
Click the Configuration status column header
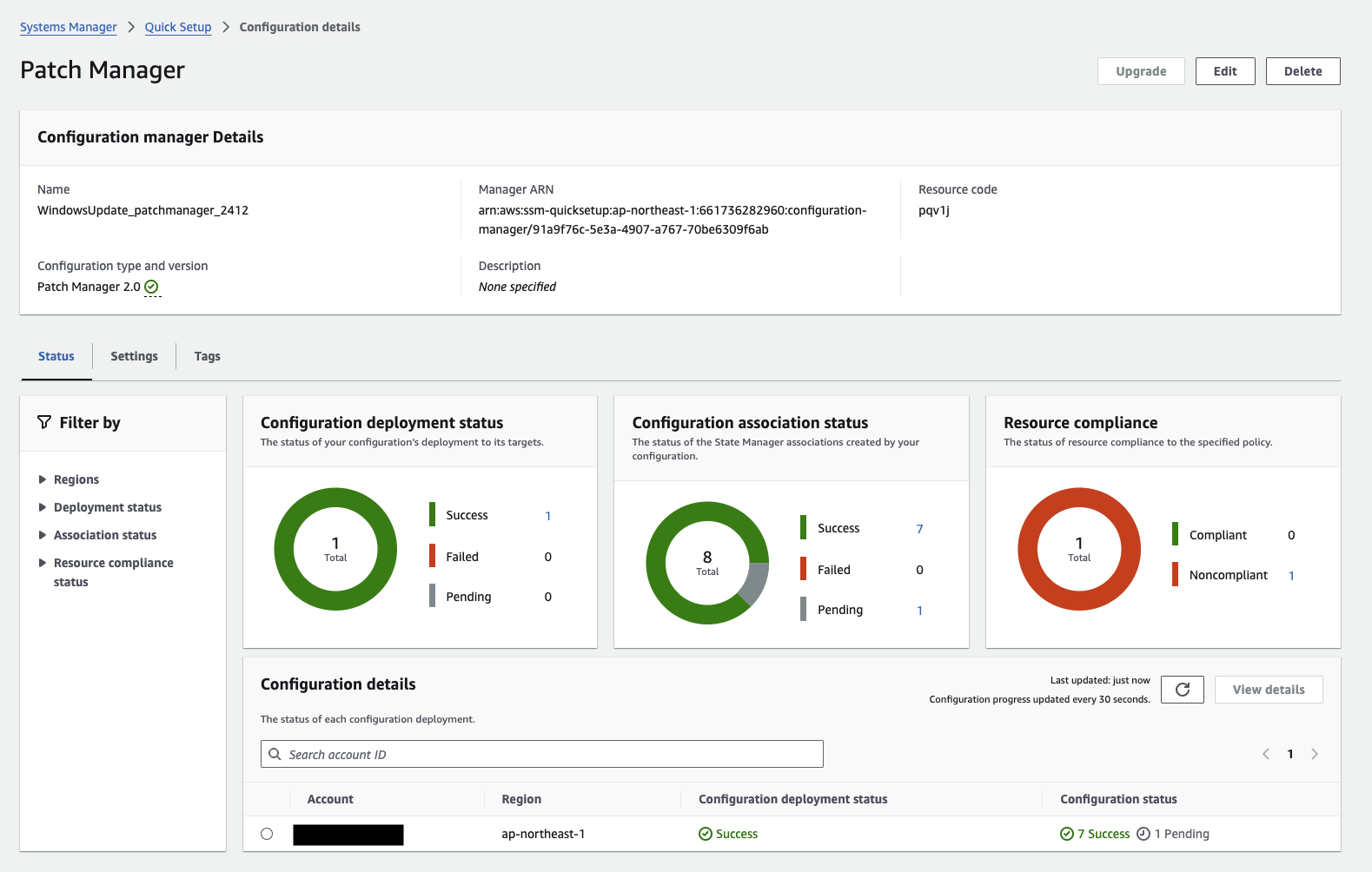[1118, 799]
